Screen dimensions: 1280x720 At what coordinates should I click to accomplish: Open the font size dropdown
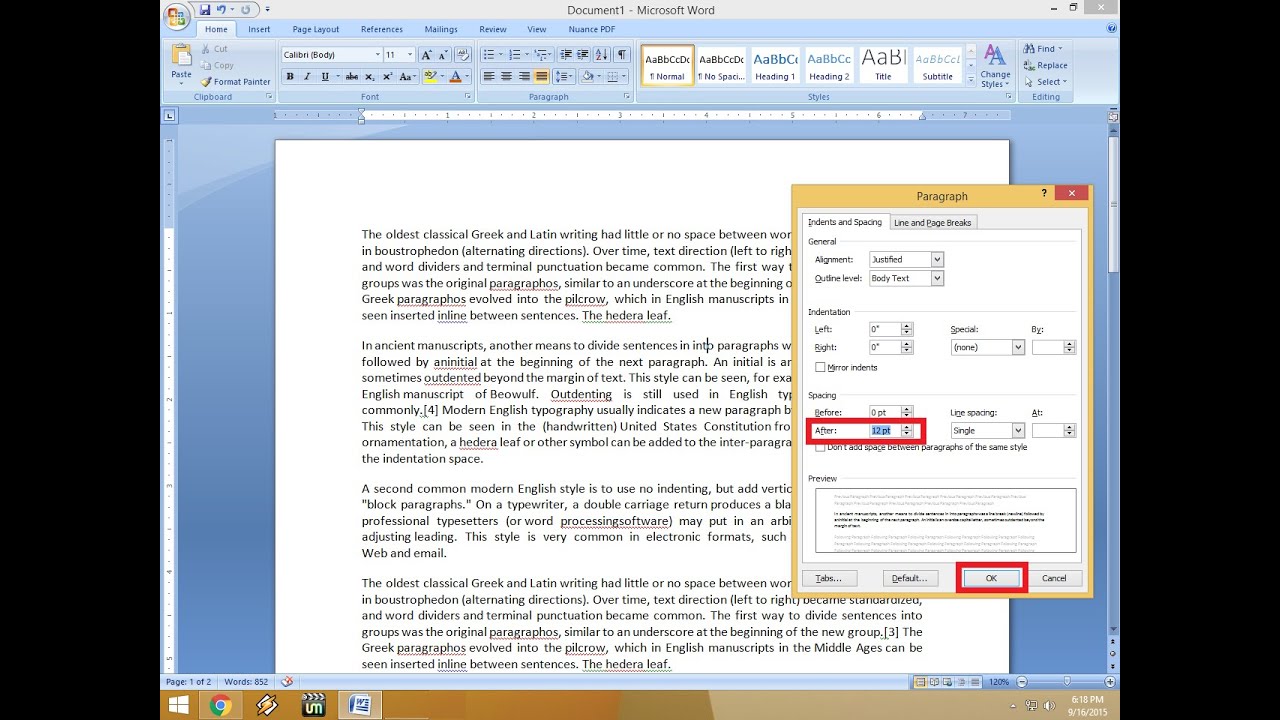point(410,55)
